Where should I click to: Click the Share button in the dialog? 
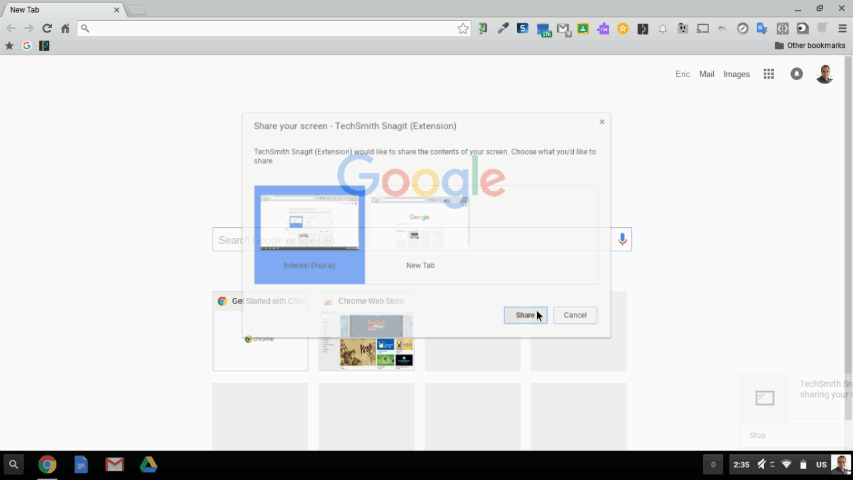(x=525, y=315)
